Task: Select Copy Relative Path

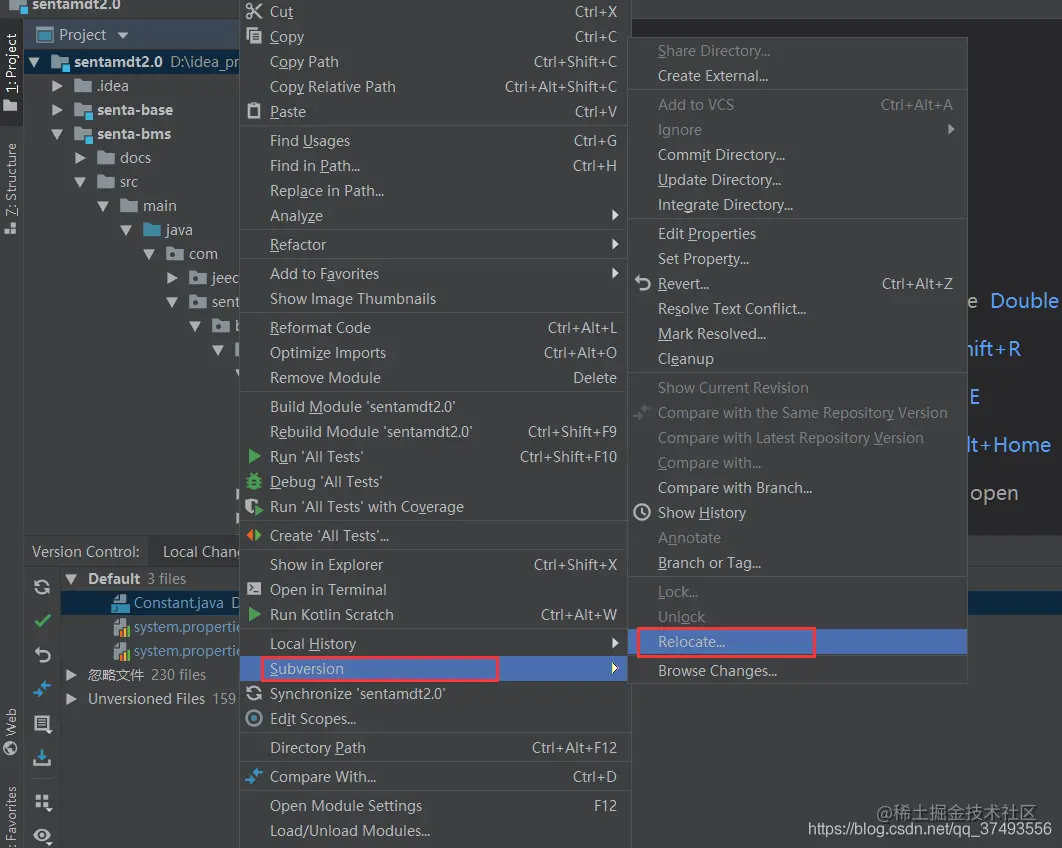Action: pyautogui.click(x=435, y=86)
